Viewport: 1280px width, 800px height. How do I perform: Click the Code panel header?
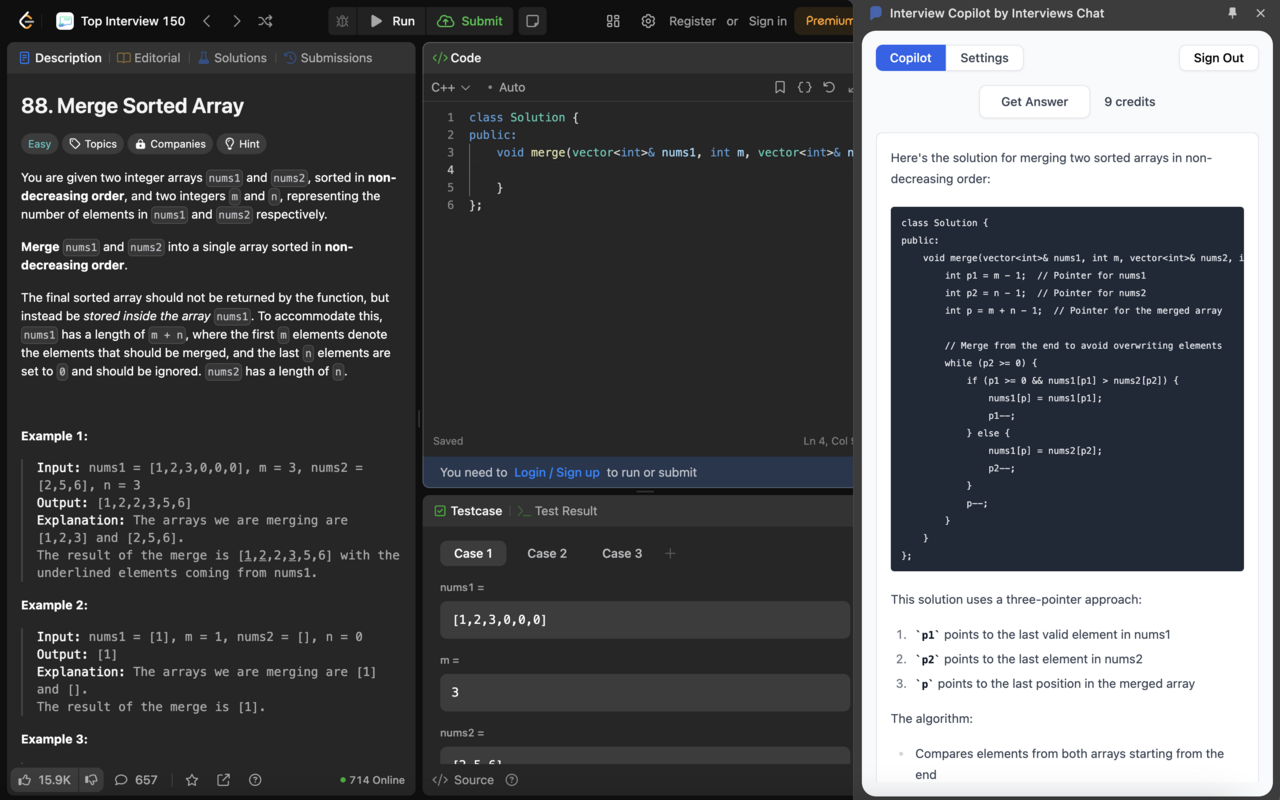pyautogui.click(x=457, y=58)
